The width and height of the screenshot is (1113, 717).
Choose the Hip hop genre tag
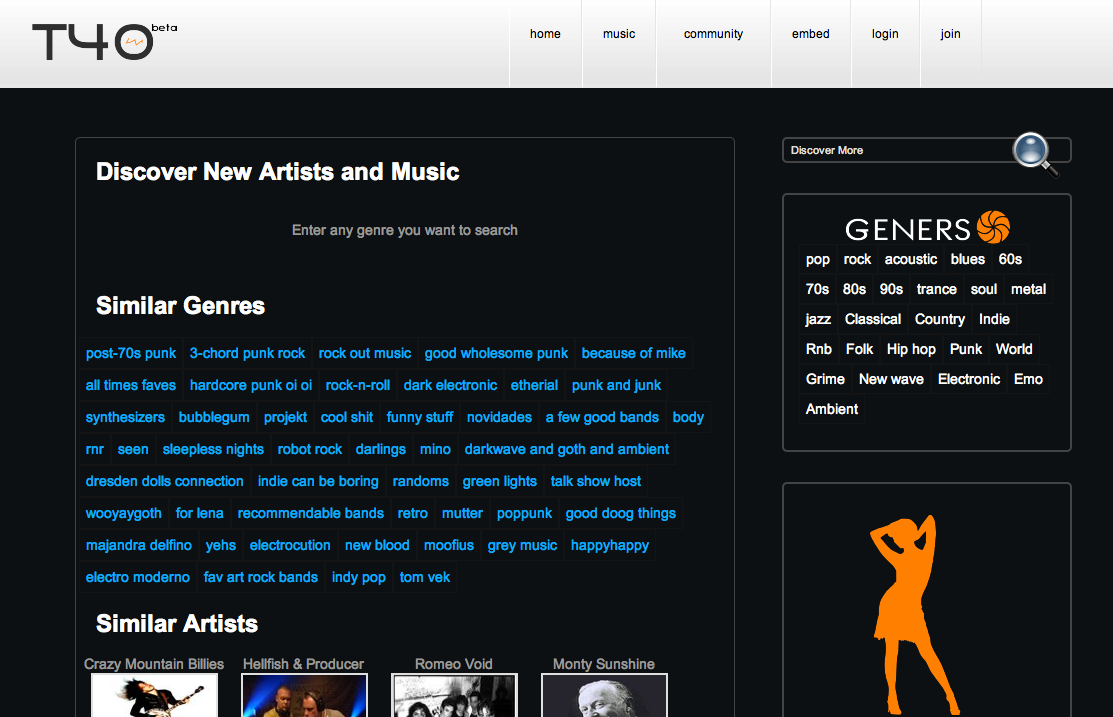click(x=911, y=349)
